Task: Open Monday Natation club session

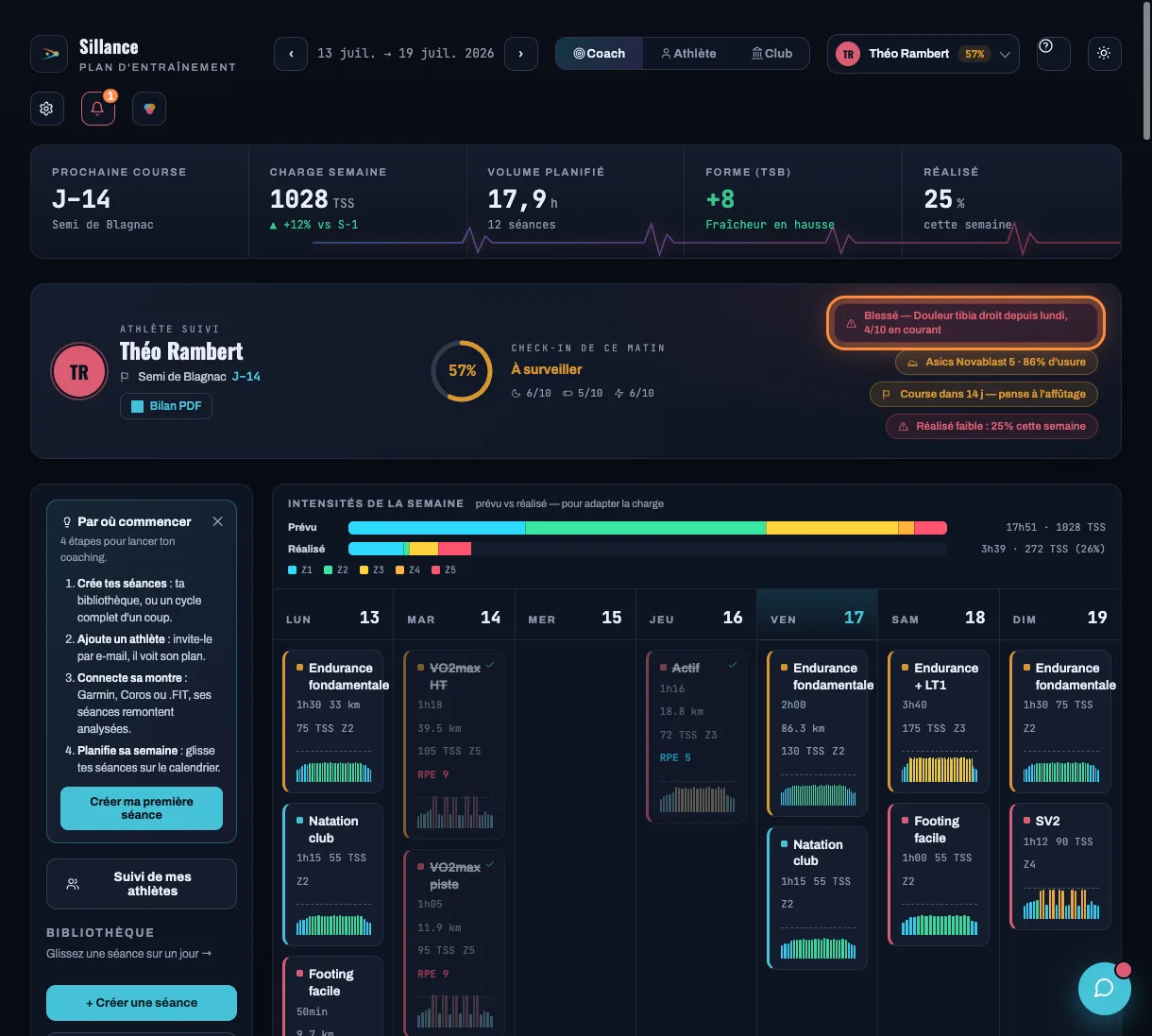Action: (332, 875)
